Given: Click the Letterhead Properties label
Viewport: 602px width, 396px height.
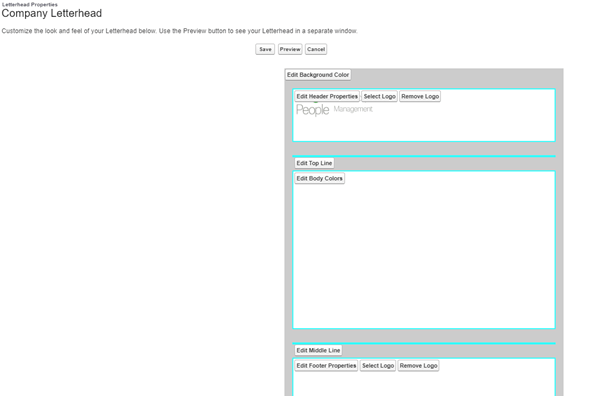Looking at the screenshot, I should [x=30, y=5].
